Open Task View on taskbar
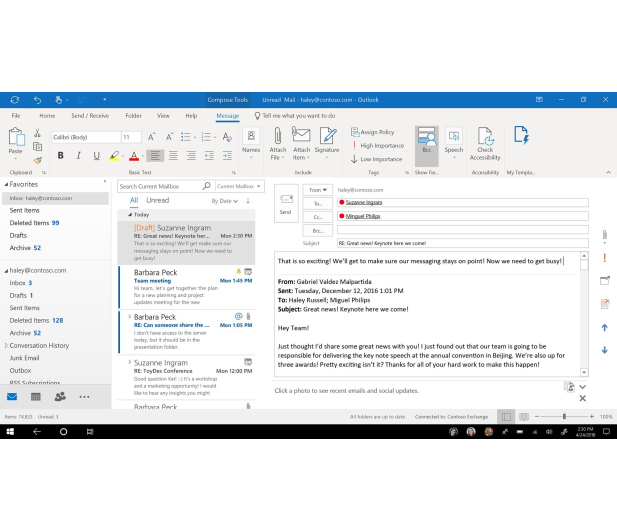Screen dimensions: 617x530 [x=90, y=432]
